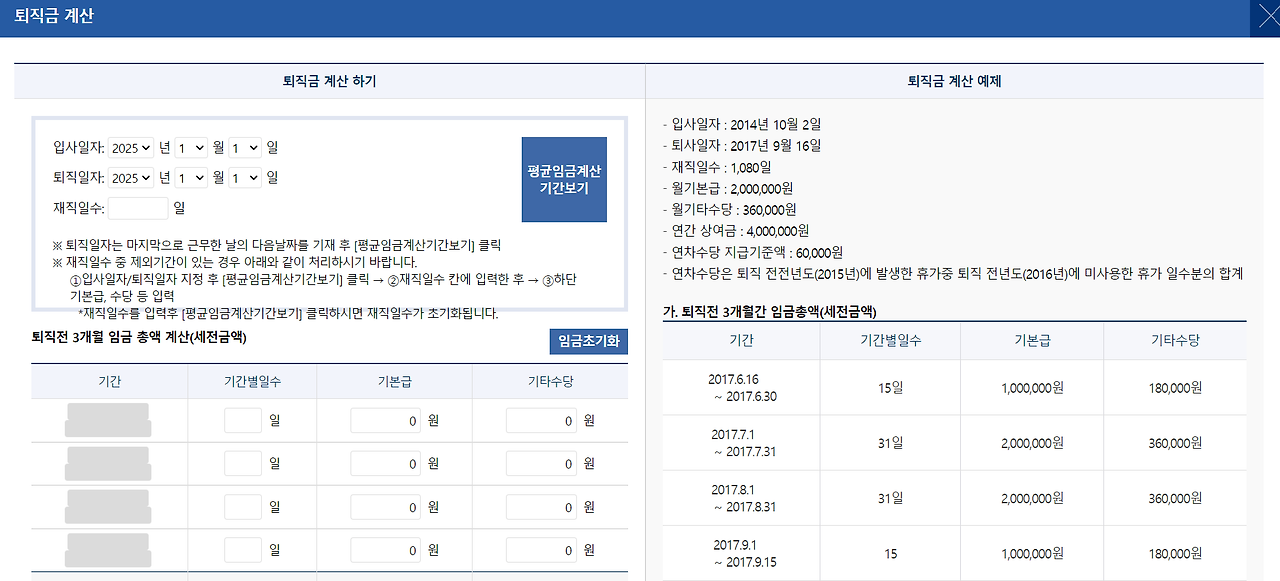Click the 임금초기화 button

[x=589, y=341]
